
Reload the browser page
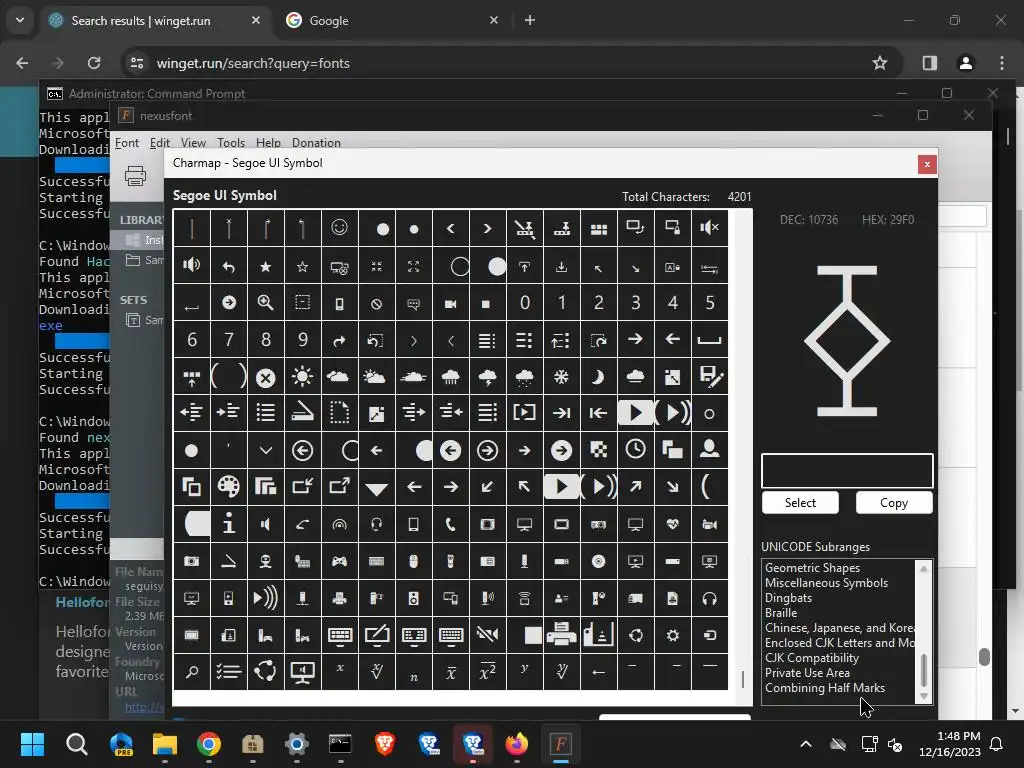click(94, 63)
